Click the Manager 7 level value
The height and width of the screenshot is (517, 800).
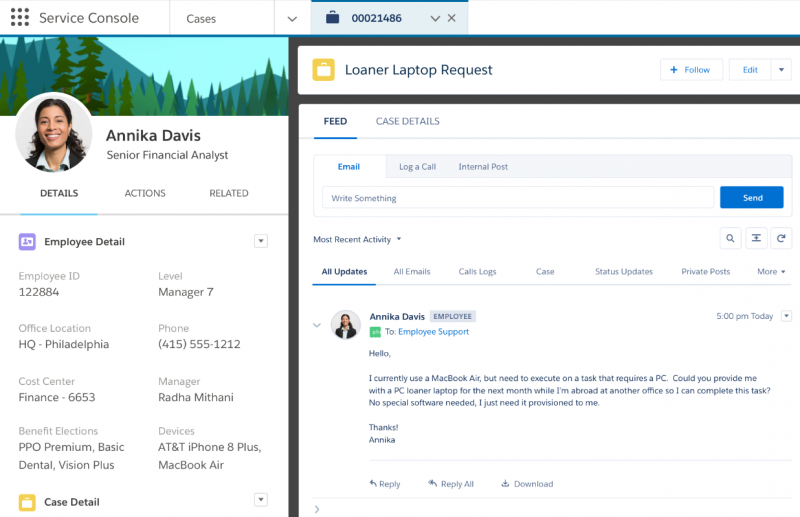186,292
